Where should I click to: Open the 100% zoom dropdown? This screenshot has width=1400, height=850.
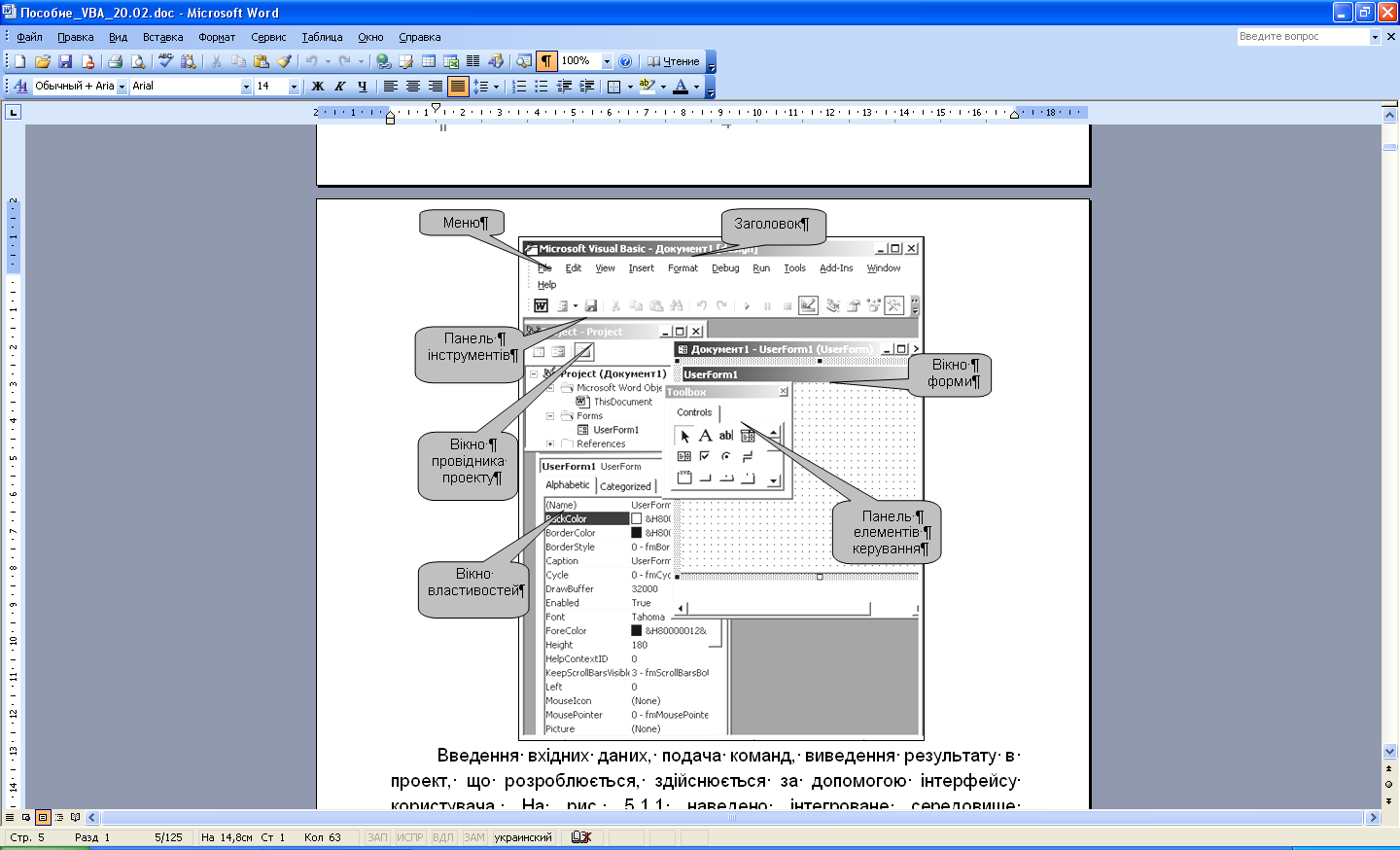pos(607,61)
